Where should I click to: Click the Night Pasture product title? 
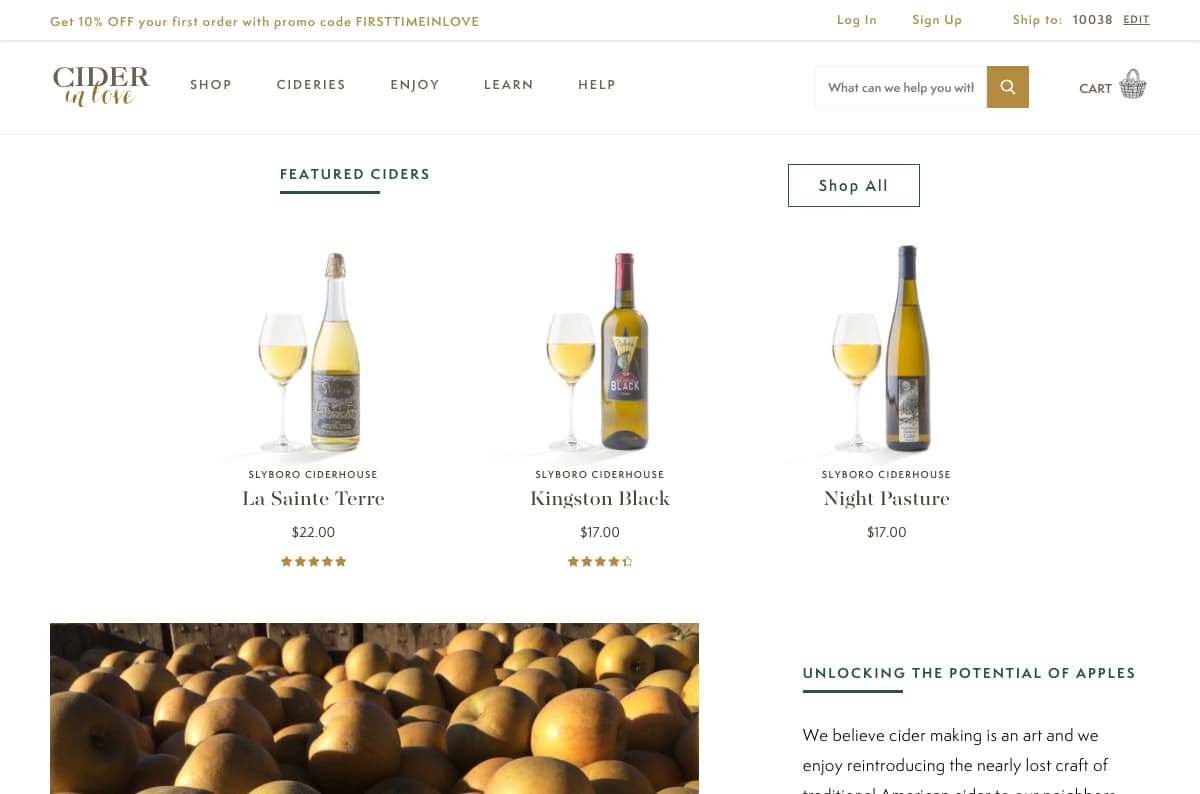coord(887,498)
